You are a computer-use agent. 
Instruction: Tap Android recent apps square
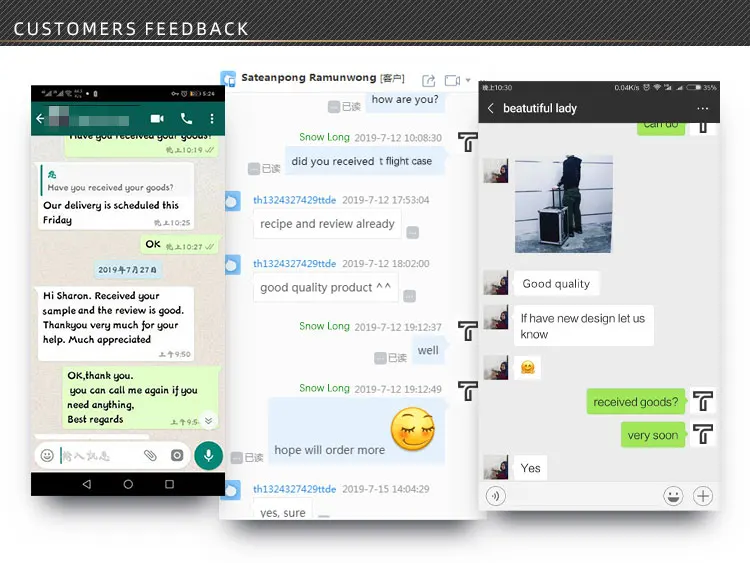click(x=169, y=484)
